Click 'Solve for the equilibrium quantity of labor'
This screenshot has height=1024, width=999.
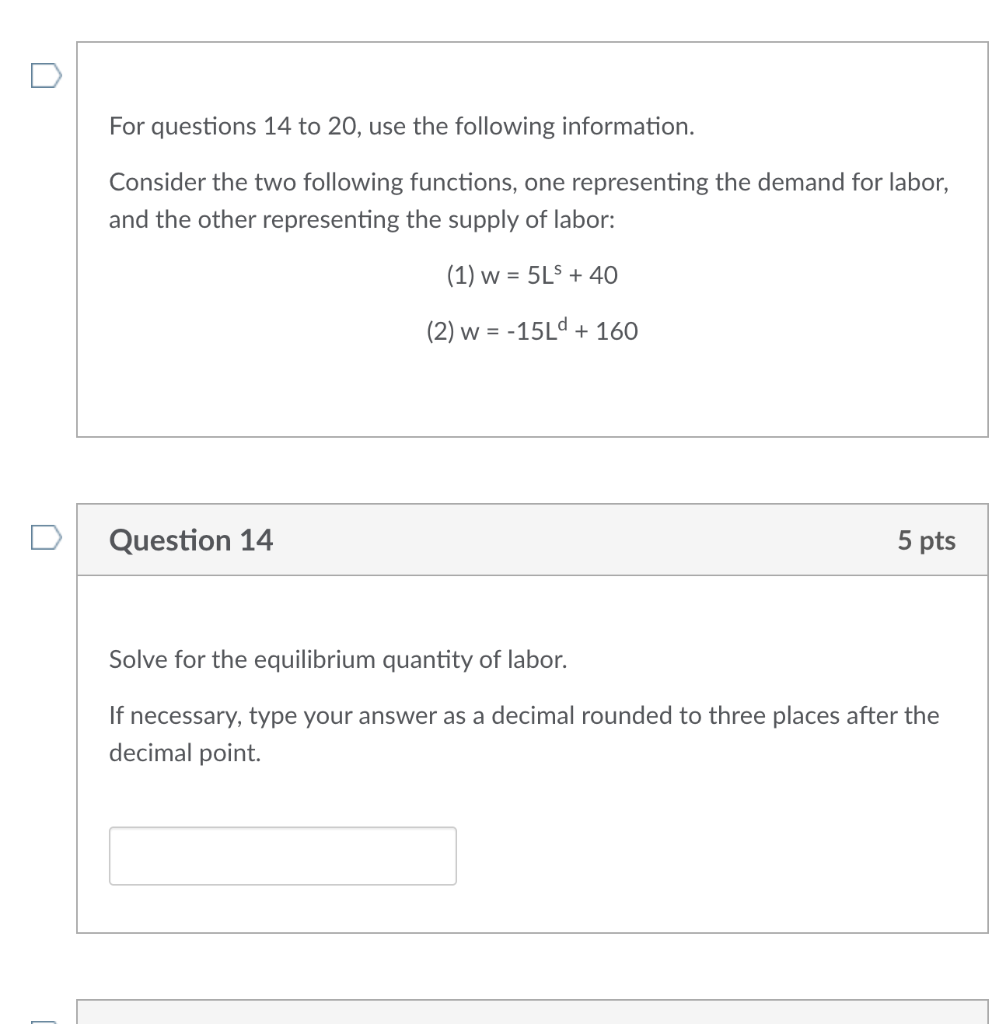(x=338, y=659)
